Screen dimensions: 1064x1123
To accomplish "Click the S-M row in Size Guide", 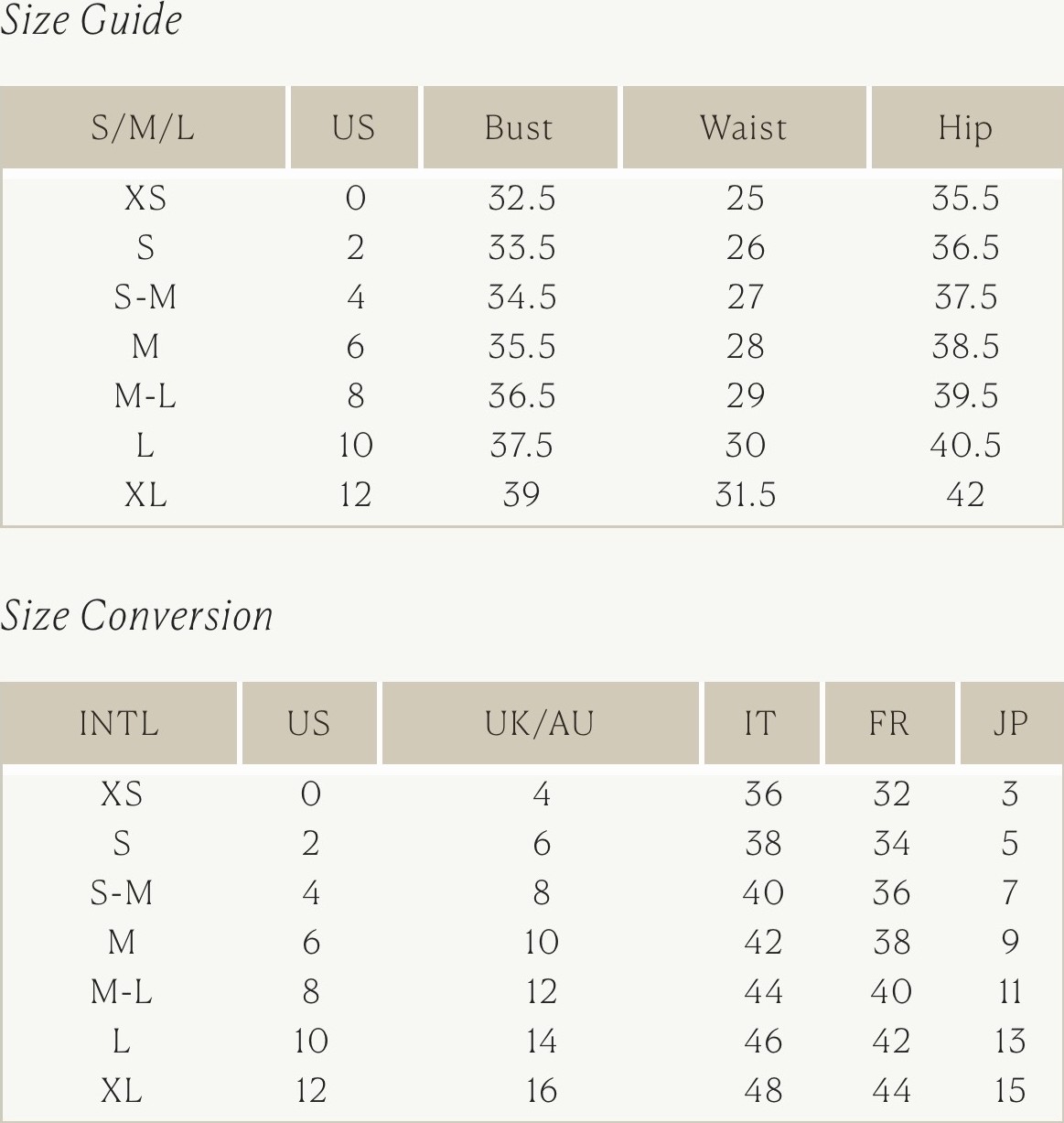I will click(x=532, y=297).
